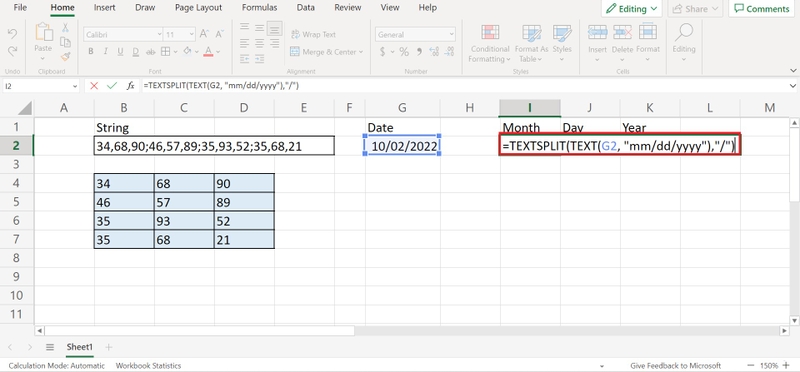Open the Editing mode dropdown
This screenshot has width=800, height=372.
coord(632,9)
